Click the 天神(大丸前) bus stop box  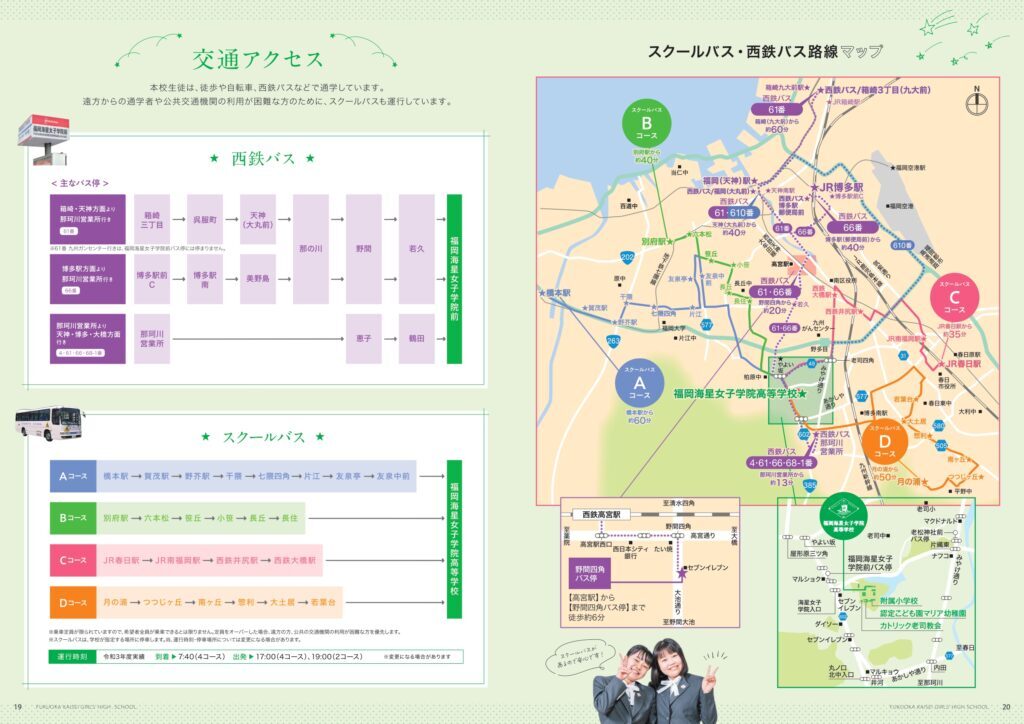[258, 221]
